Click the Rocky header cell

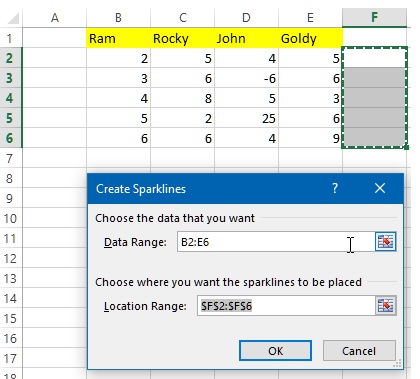[x=183, y=38]
